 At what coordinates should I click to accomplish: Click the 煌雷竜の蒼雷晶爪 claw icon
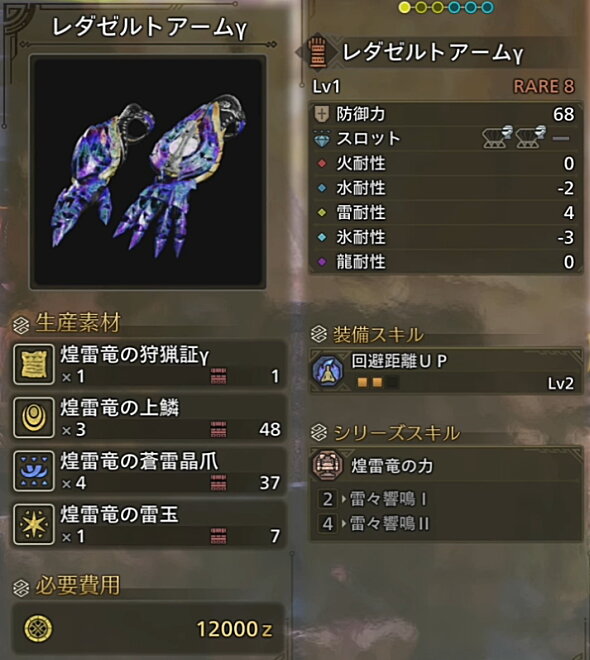click(34, 471)
